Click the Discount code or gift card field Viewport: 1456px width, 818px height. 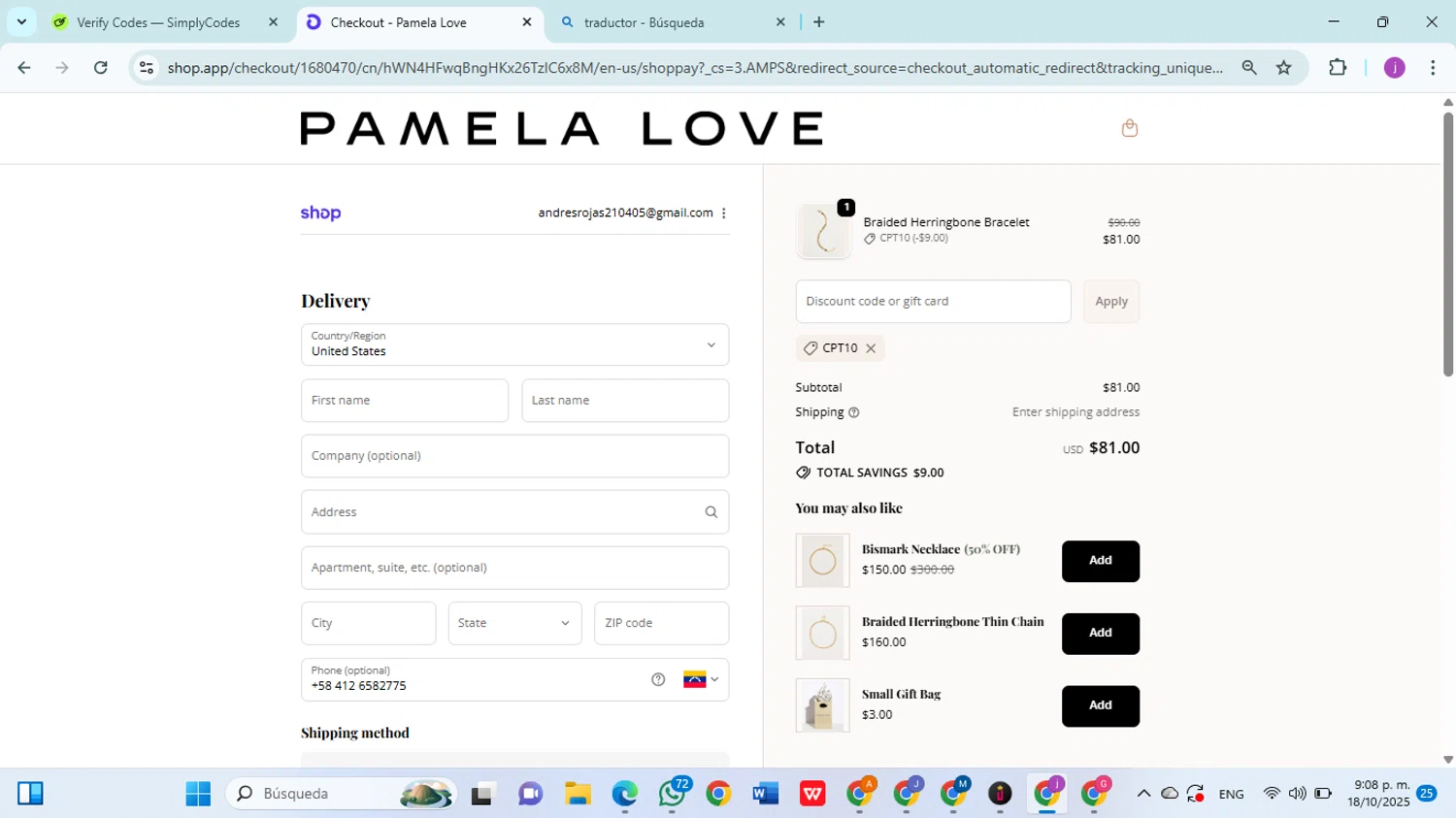tap(933, 302)
